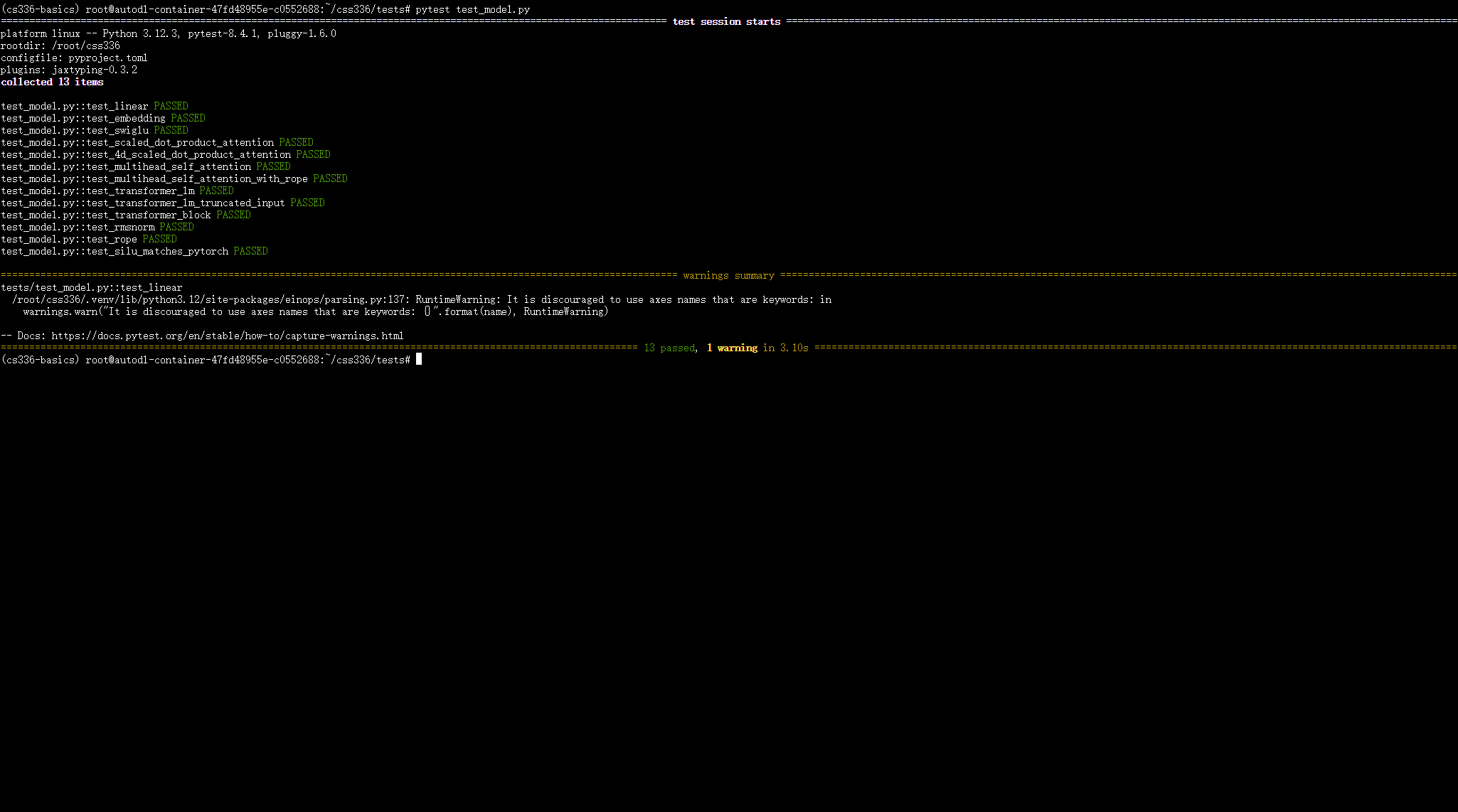Click the test_linear PASSED result line

click(95, 107)
